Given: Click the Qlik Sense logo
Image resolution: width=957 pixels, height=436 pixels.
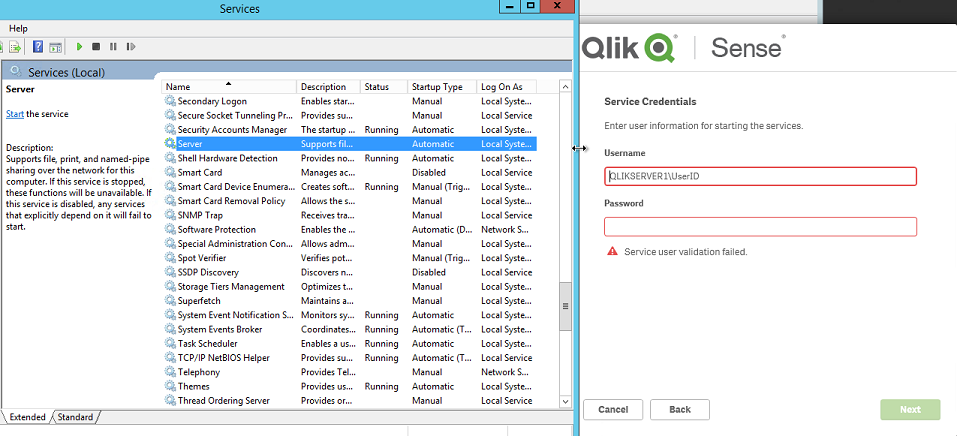Looking at the screenshot, I should pos(682,48).
